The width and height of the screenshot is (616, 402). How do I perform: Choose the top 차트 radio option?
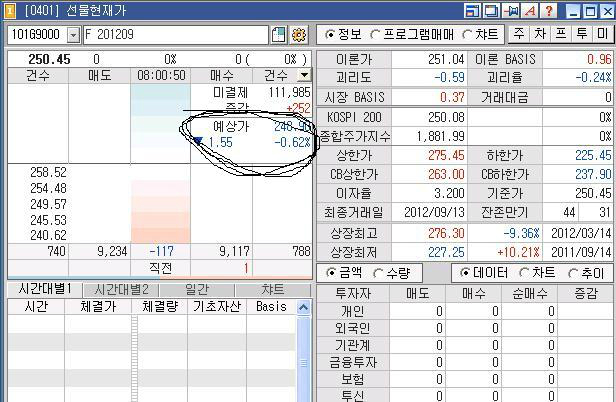tap(468, 34)
